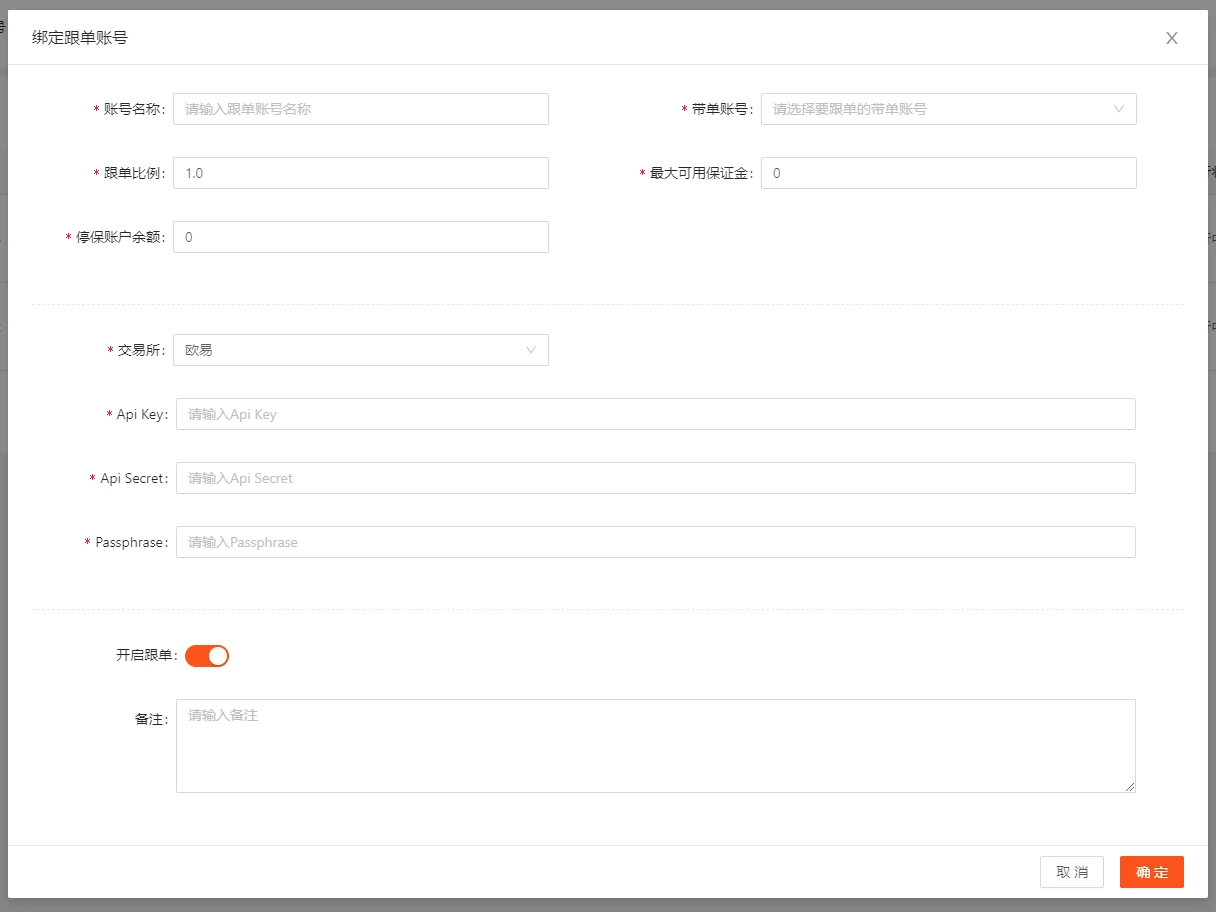The width and height of the screenshot is (1216, 912).
Task: Click the 最大可用保证金 label
Action: (x=700, y=173)
